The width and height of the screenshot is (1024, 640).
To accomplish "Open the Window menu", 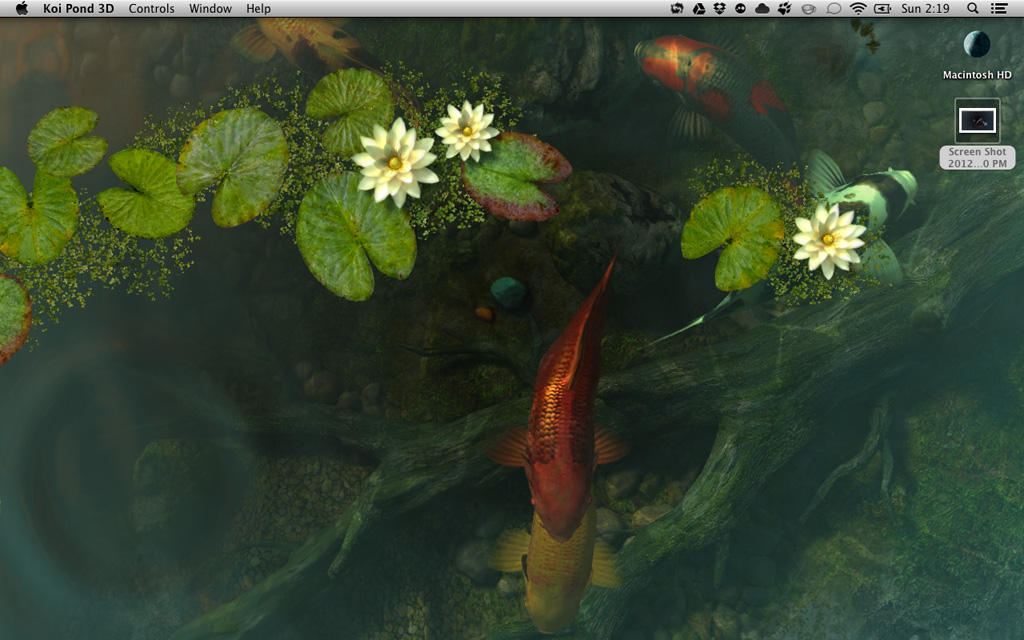I will pyautogui.click(x=210, y=9).
